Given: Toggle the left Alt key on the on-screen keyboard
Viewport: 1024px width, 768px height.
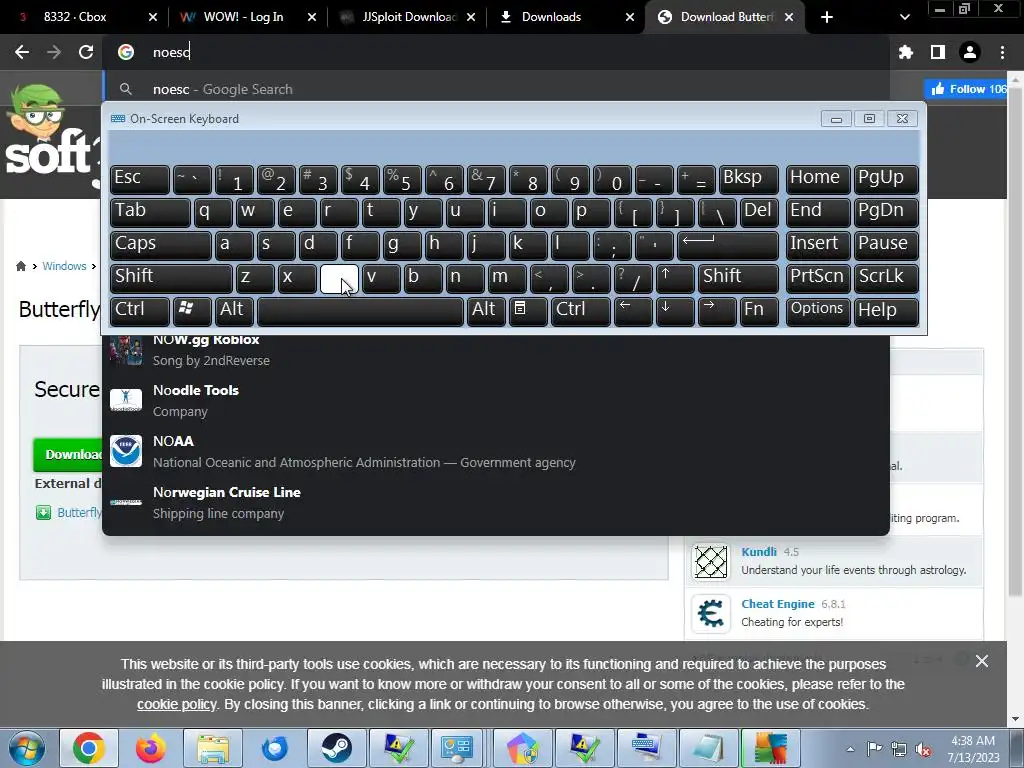Looking at the screenshot, I should pyautogui.click(x=234, y=311).
